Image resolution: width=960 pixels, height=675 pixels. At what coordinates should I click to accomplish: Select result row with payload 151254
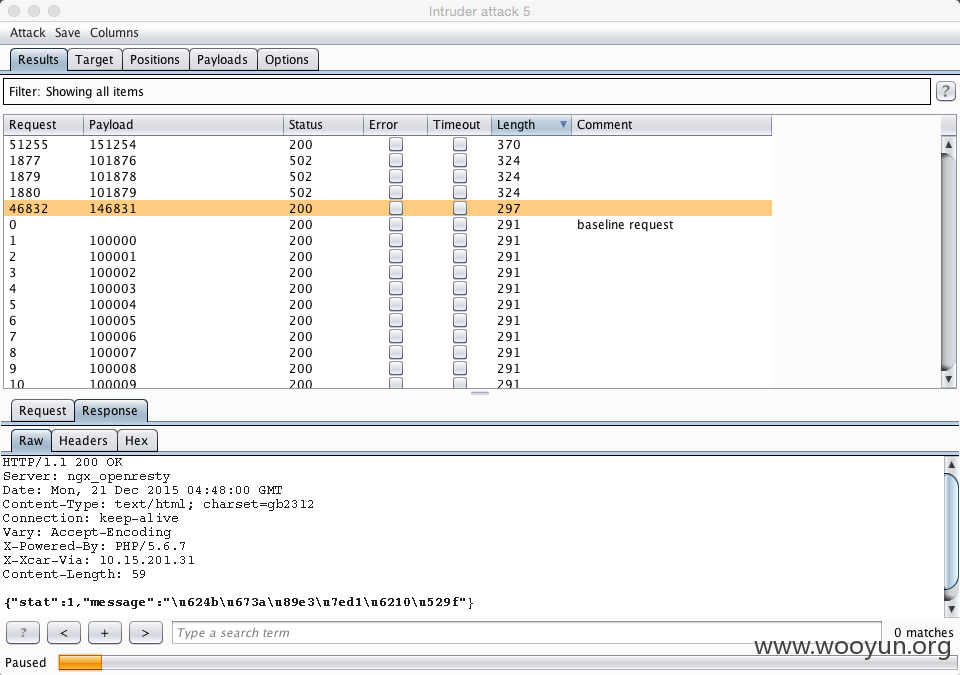click(x=387, y=144)
